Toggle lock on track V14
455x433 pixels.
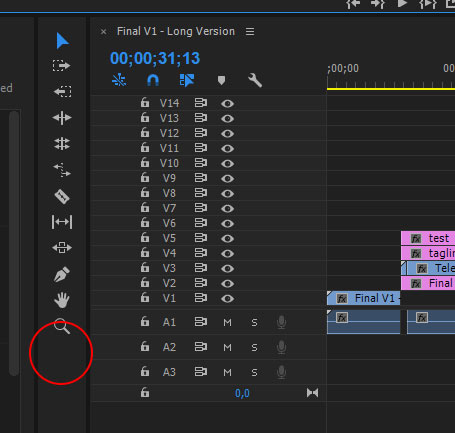[x=145, y=102]
